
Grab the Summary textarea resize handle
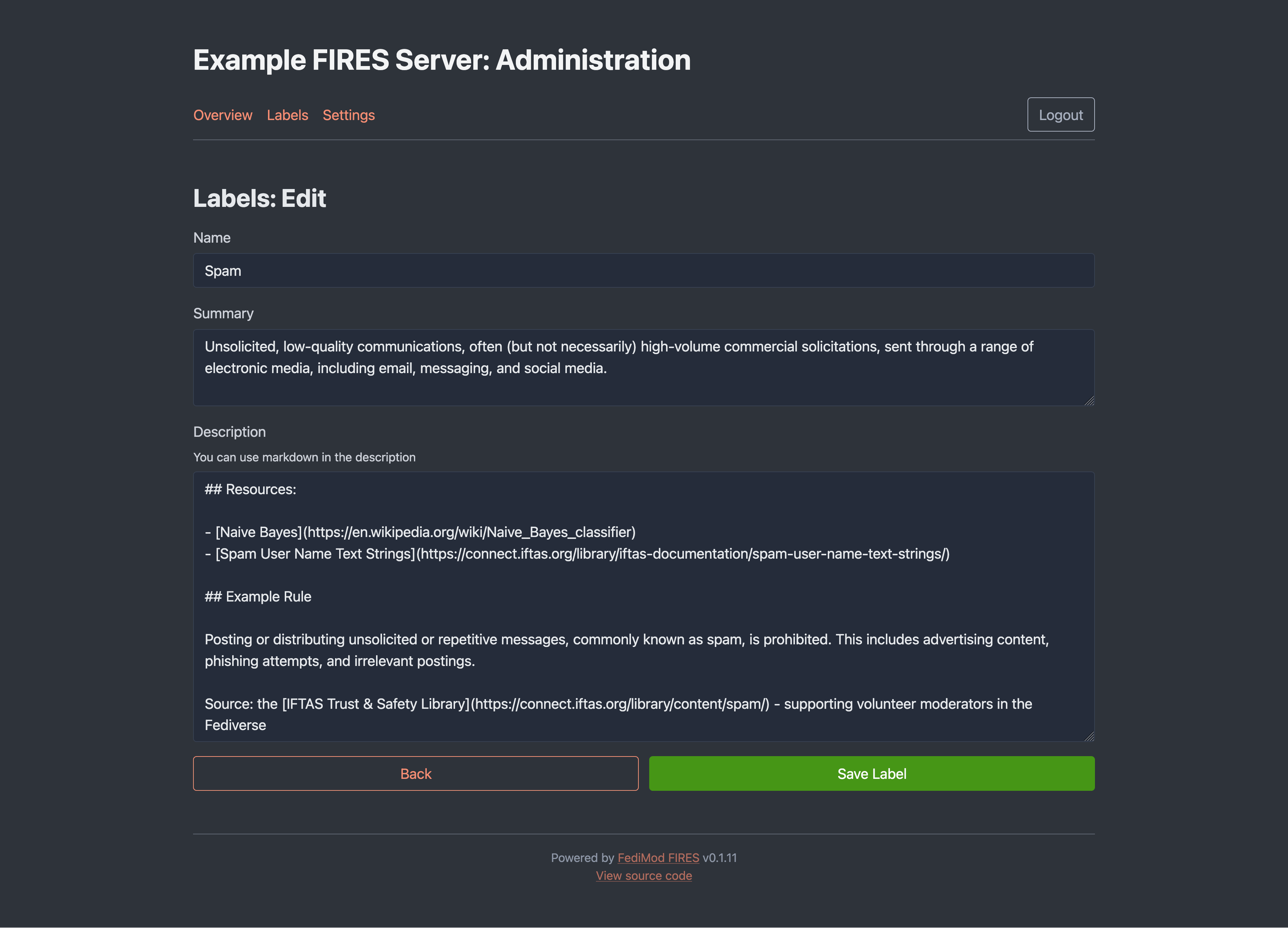tap(1089, 400)
